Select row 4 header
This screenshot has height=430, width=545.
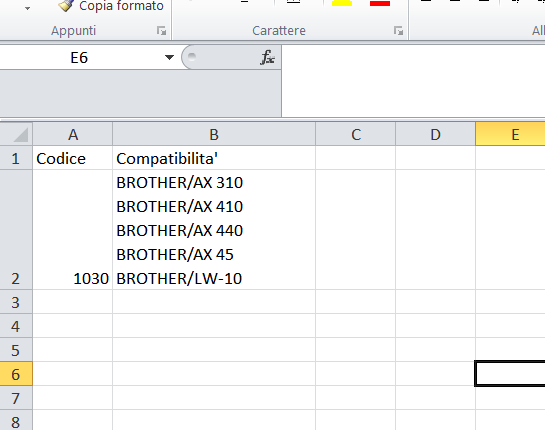point(16,326)
